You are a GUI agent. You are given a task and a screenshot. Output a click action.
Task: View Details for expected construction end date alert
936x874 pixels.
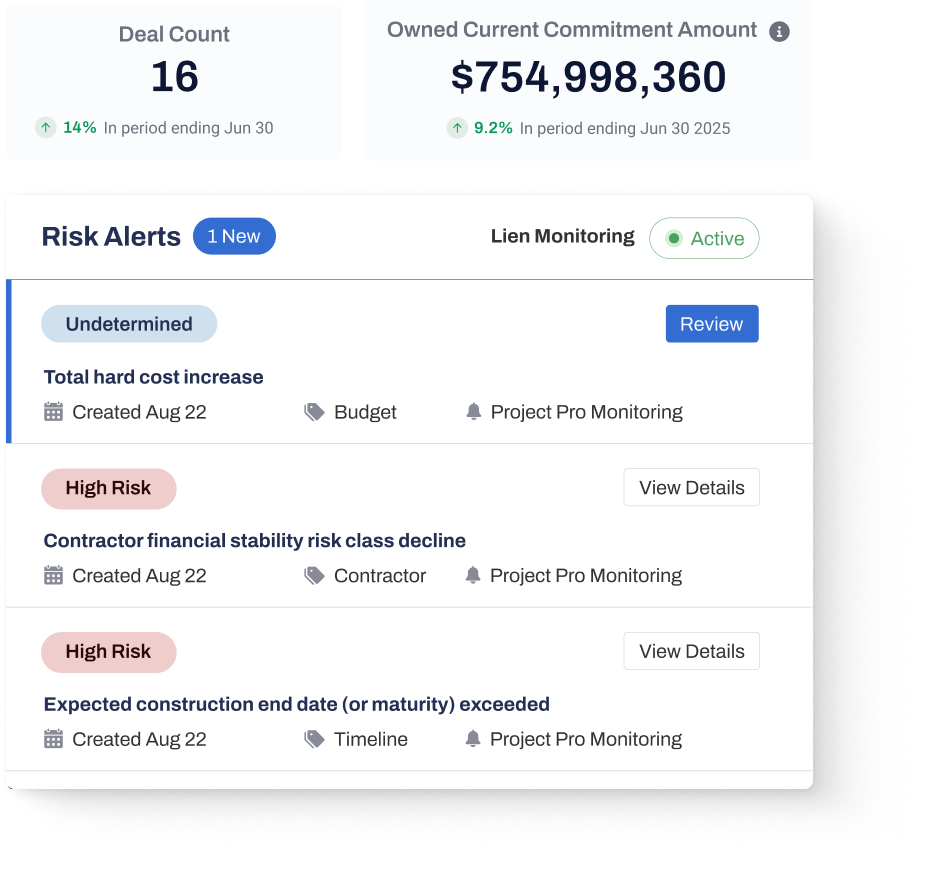click(x=691, y=652)
